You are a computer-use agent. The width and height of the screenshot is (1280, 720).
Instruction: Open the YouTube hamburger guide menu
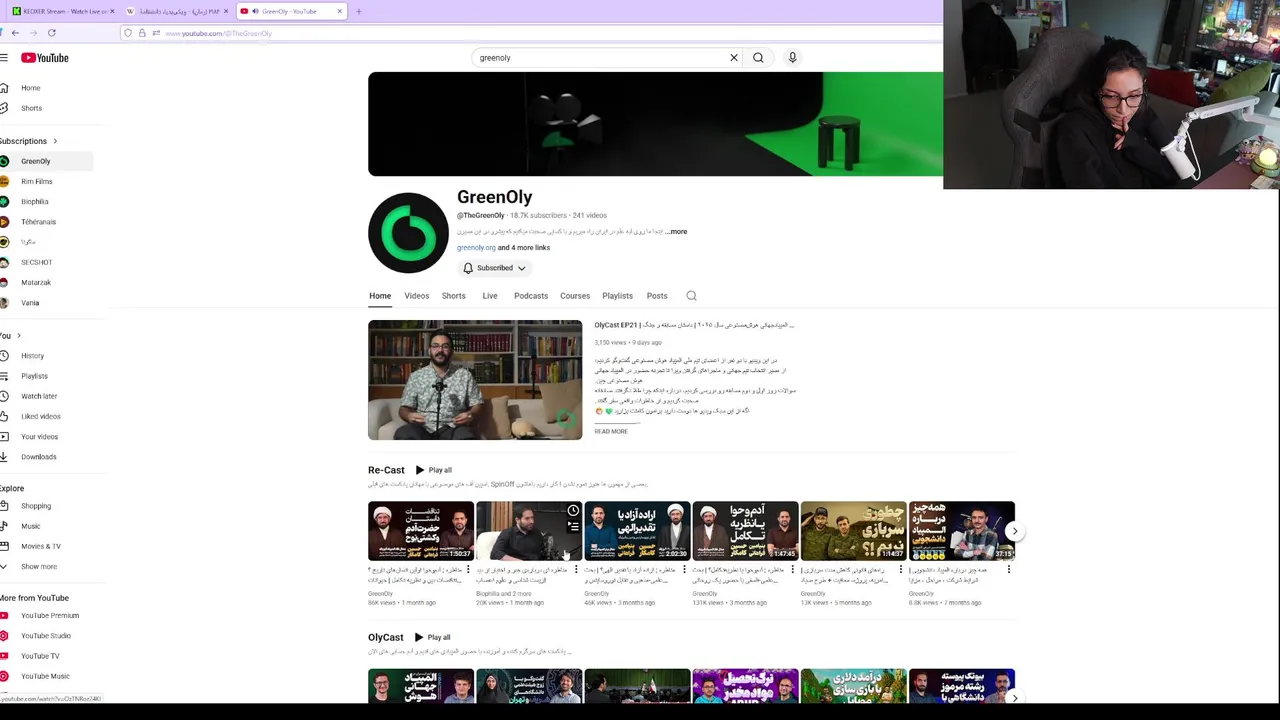pos(4,58)
